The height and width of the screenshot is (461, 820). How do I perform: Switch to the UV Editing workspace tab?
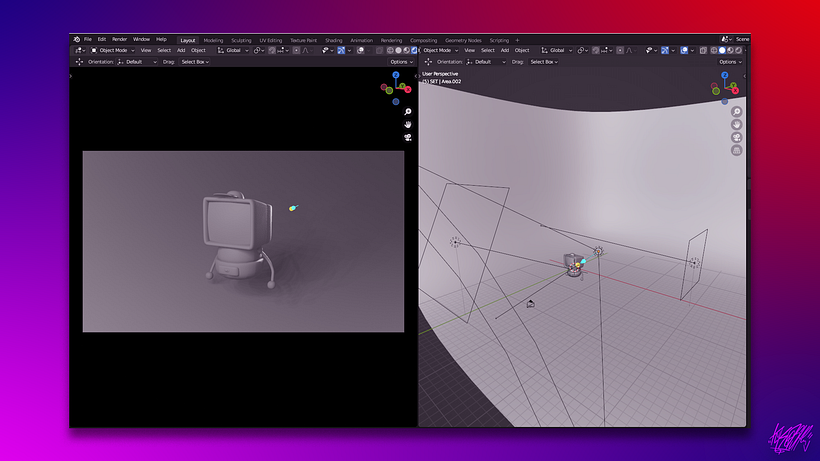point(271,40)
